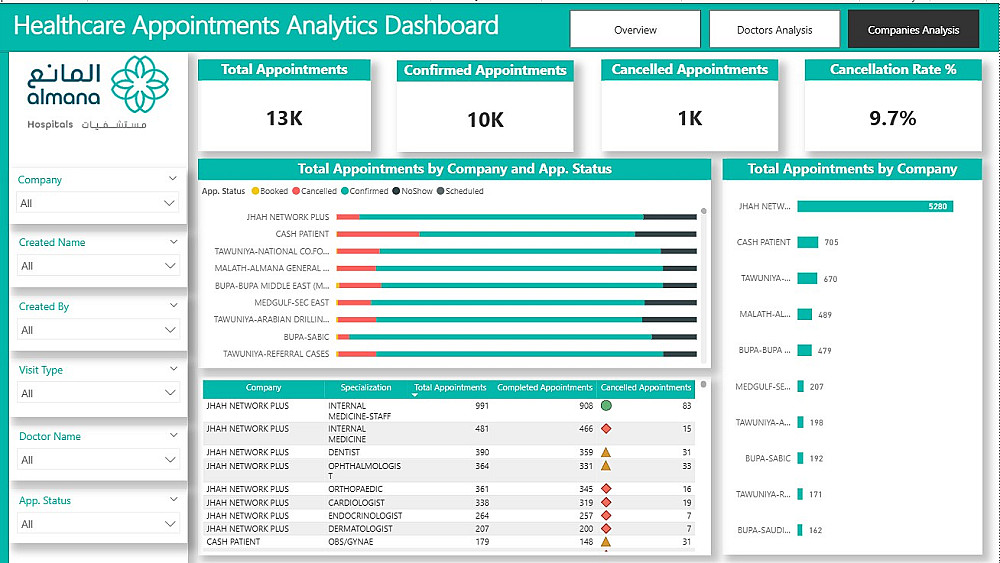The height and width of the screenshot is (563, 1000).
Task: Switch to Doctors Analysis tab
Action: [774, 29]
